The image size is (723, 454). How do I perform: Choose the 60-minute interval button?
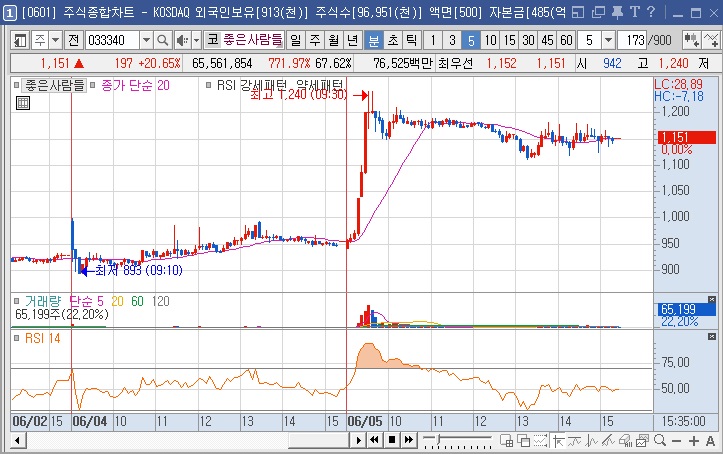566,41
